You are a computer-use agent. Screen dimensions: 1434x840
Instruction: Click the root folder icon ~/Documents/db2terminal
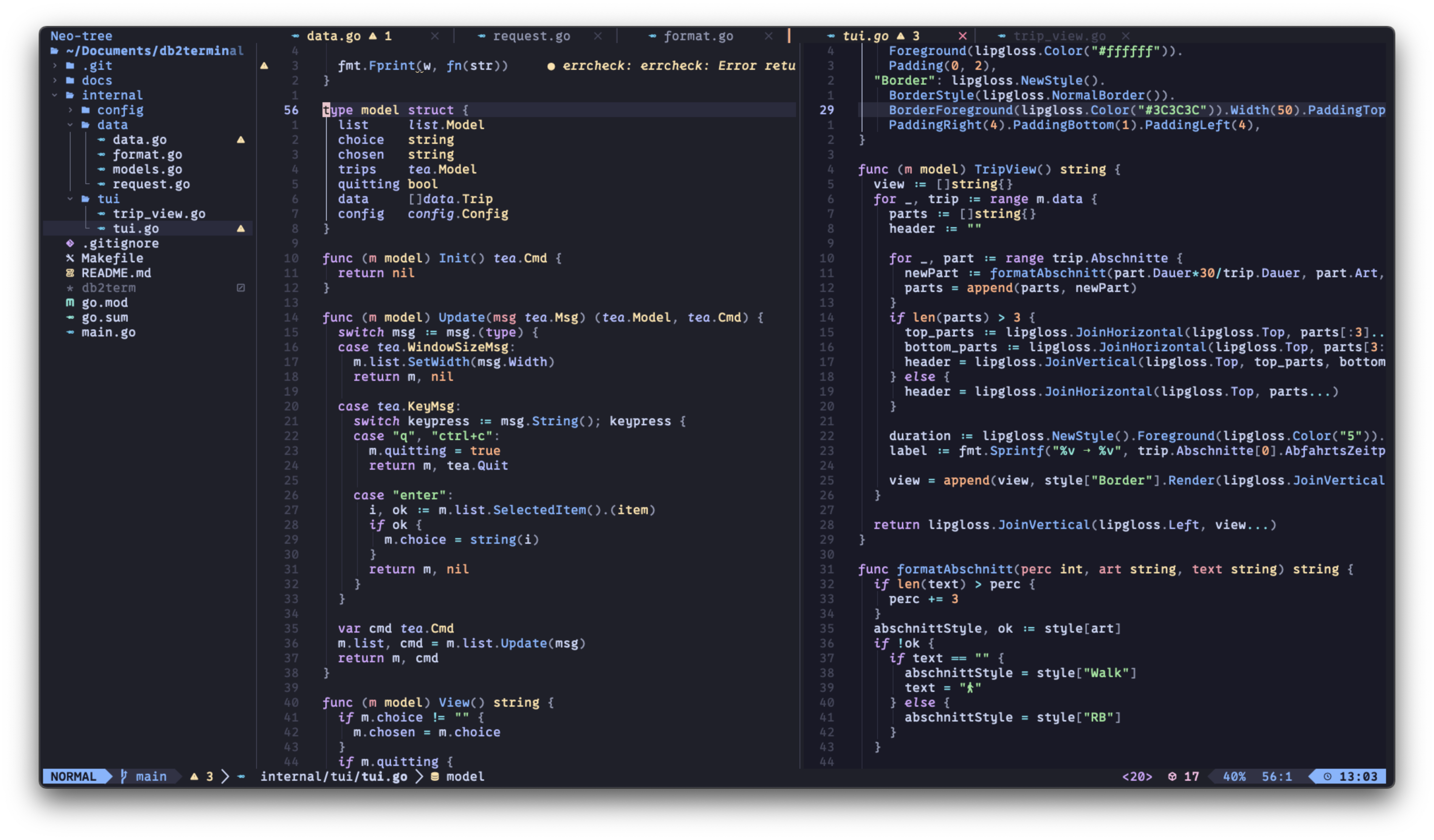point(55,51)
